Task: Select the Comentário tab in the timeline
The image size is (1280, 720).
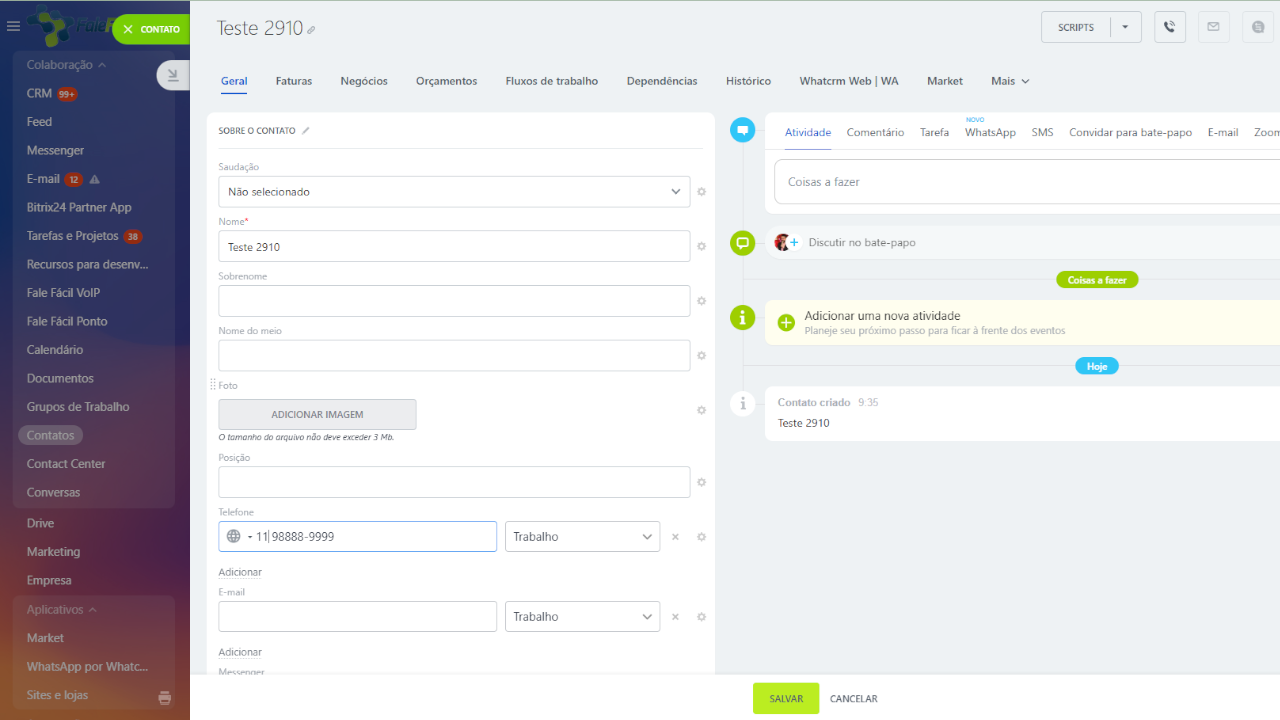Action: click(x=875, y=132)
